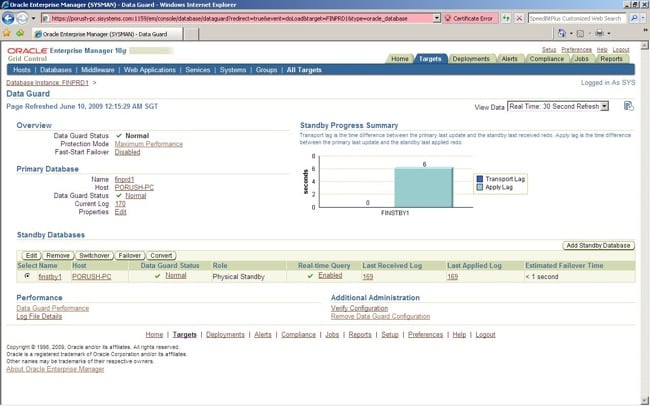Open the finprd1 primary database link

coord(124,179)
